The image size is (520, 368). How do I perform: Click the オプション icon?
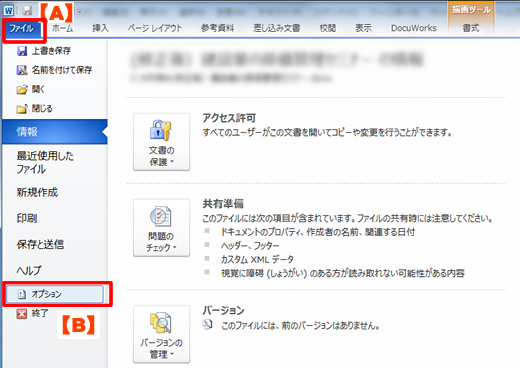click(22, 294)
